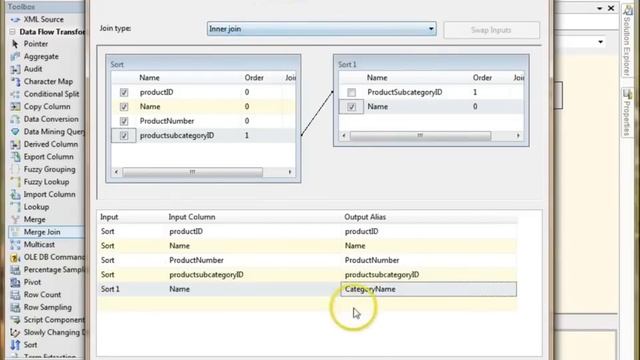
Task: Click the Output Alias column header
Action: [x=365, y=217]
